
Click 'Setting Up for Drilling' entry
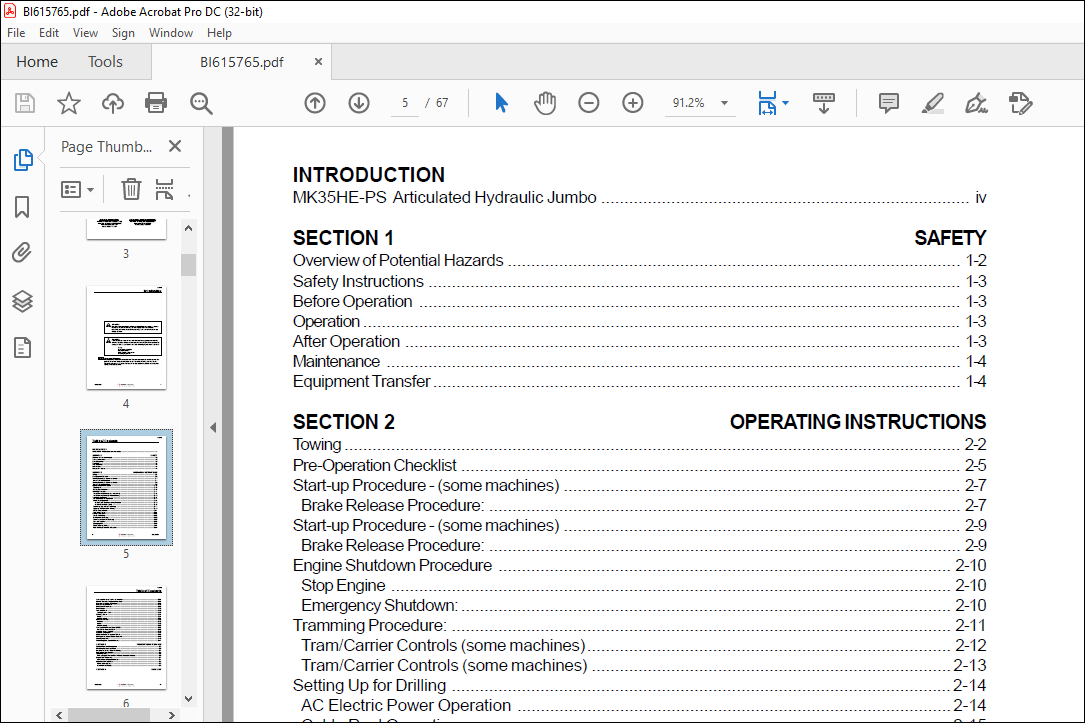tap(639, 686)
